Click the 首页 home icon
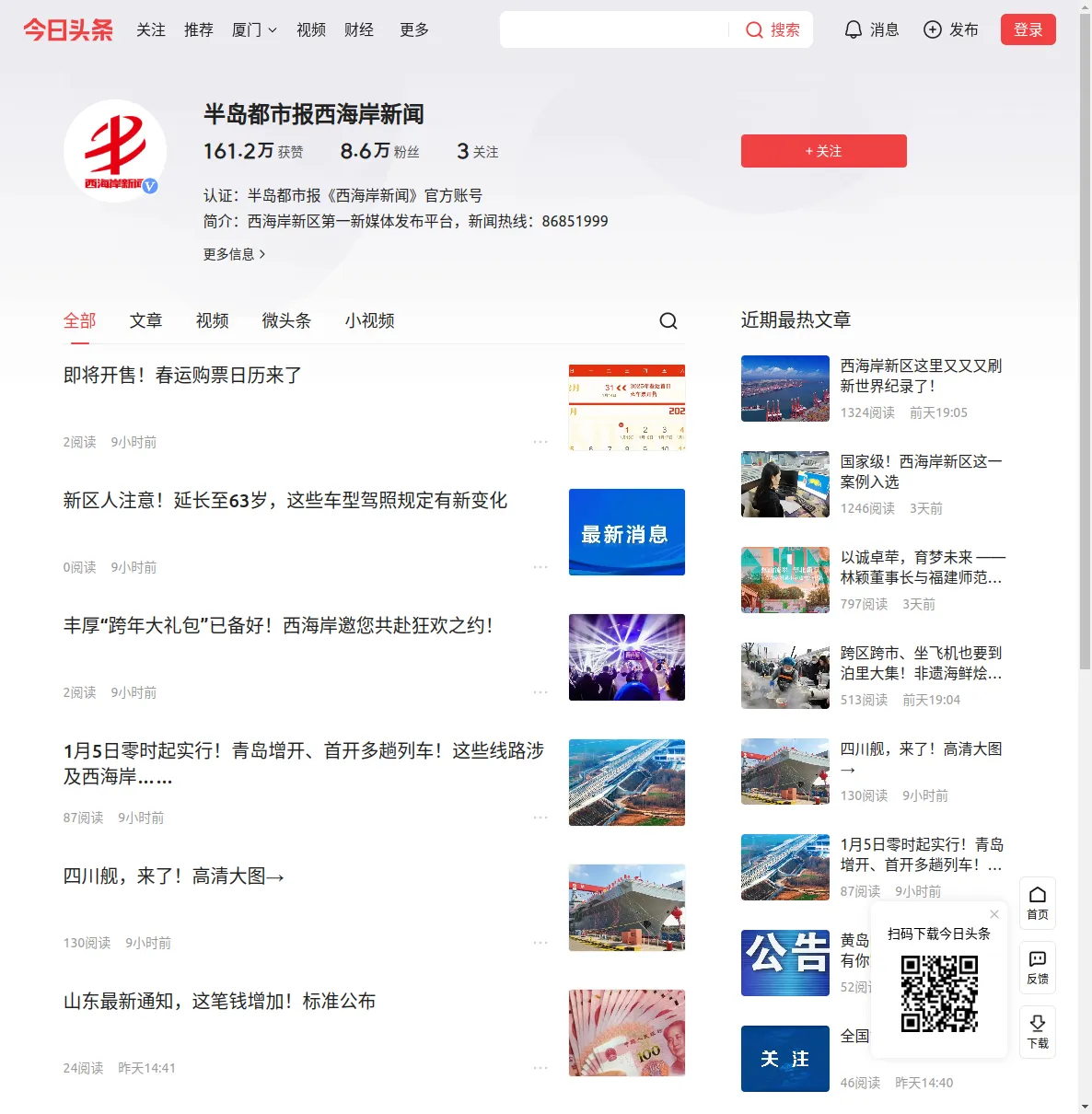The image size is (1092, 1114). pos(1038,903)
